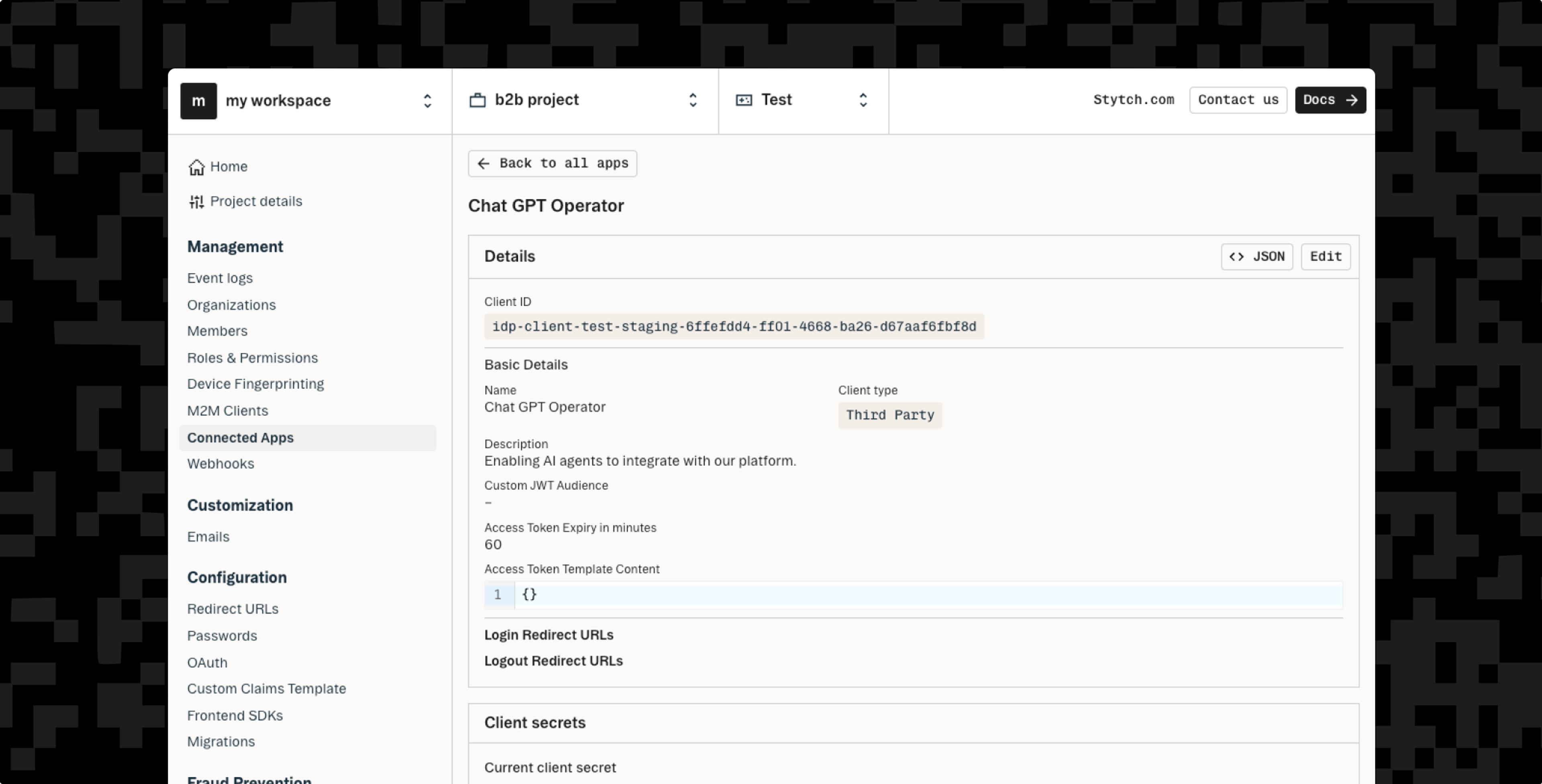Scroll down to Client secrets section
Viewport: 1542px width, 784px height.
click(534, 722)
